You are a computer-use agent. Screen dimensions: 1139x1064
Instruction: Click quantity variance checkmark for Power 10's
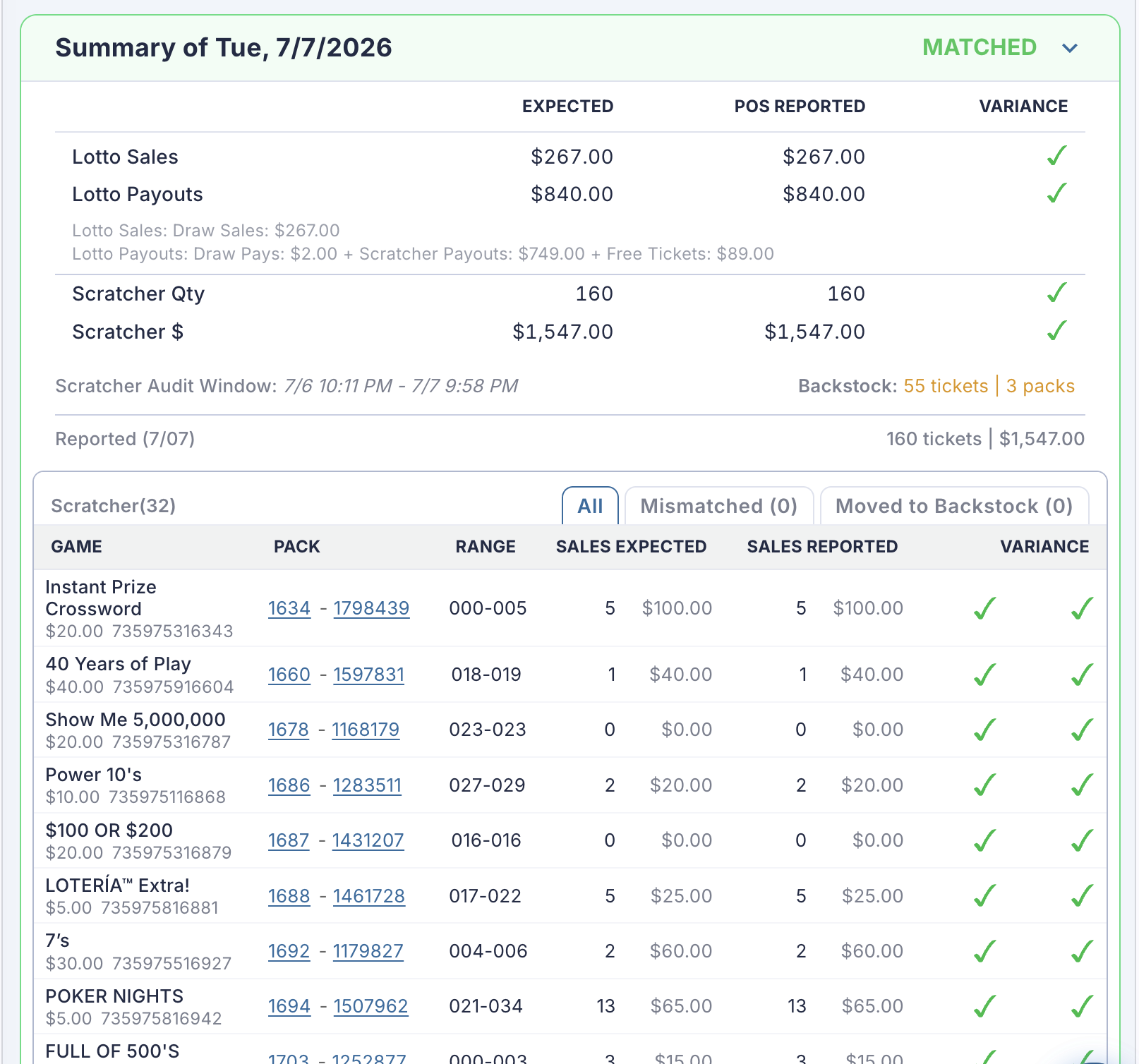(x=984, y=785)
